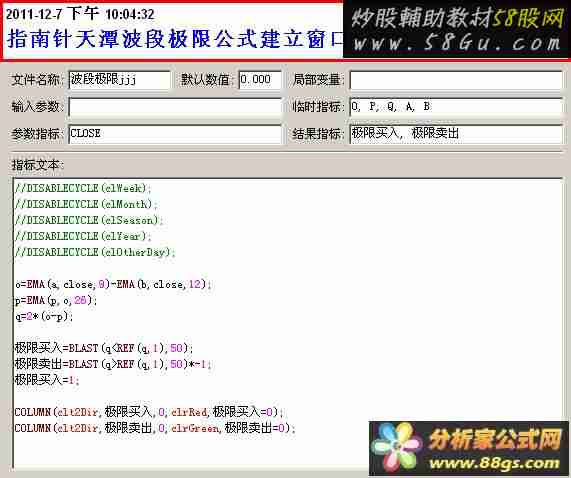Click the 极限卖出=BLAST formula line
571x478 pixels.
(113, 364)
